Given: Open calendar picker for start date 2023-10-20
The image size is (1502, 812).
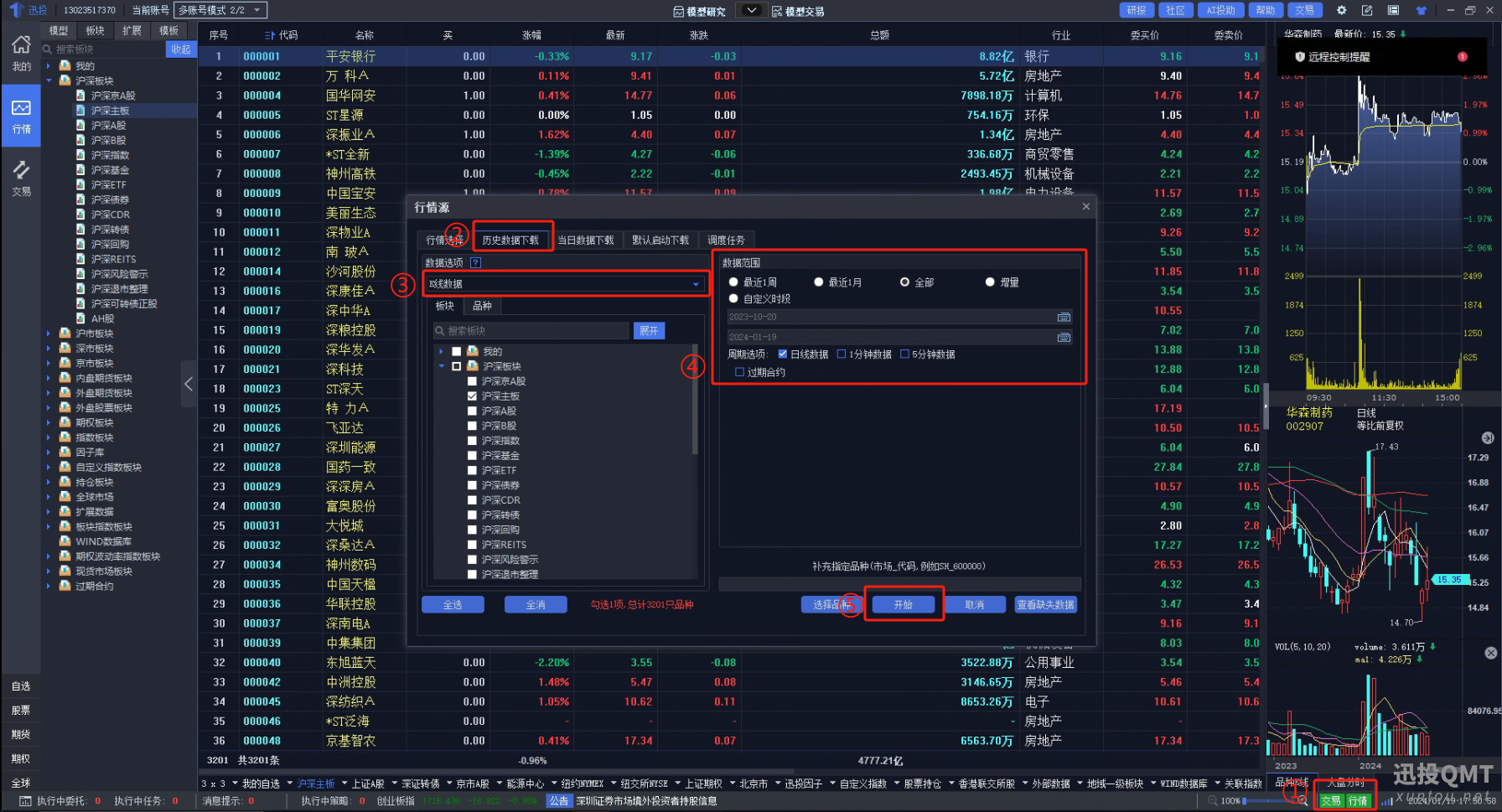Looking at the screenshot, I should tap(1064, 317).
